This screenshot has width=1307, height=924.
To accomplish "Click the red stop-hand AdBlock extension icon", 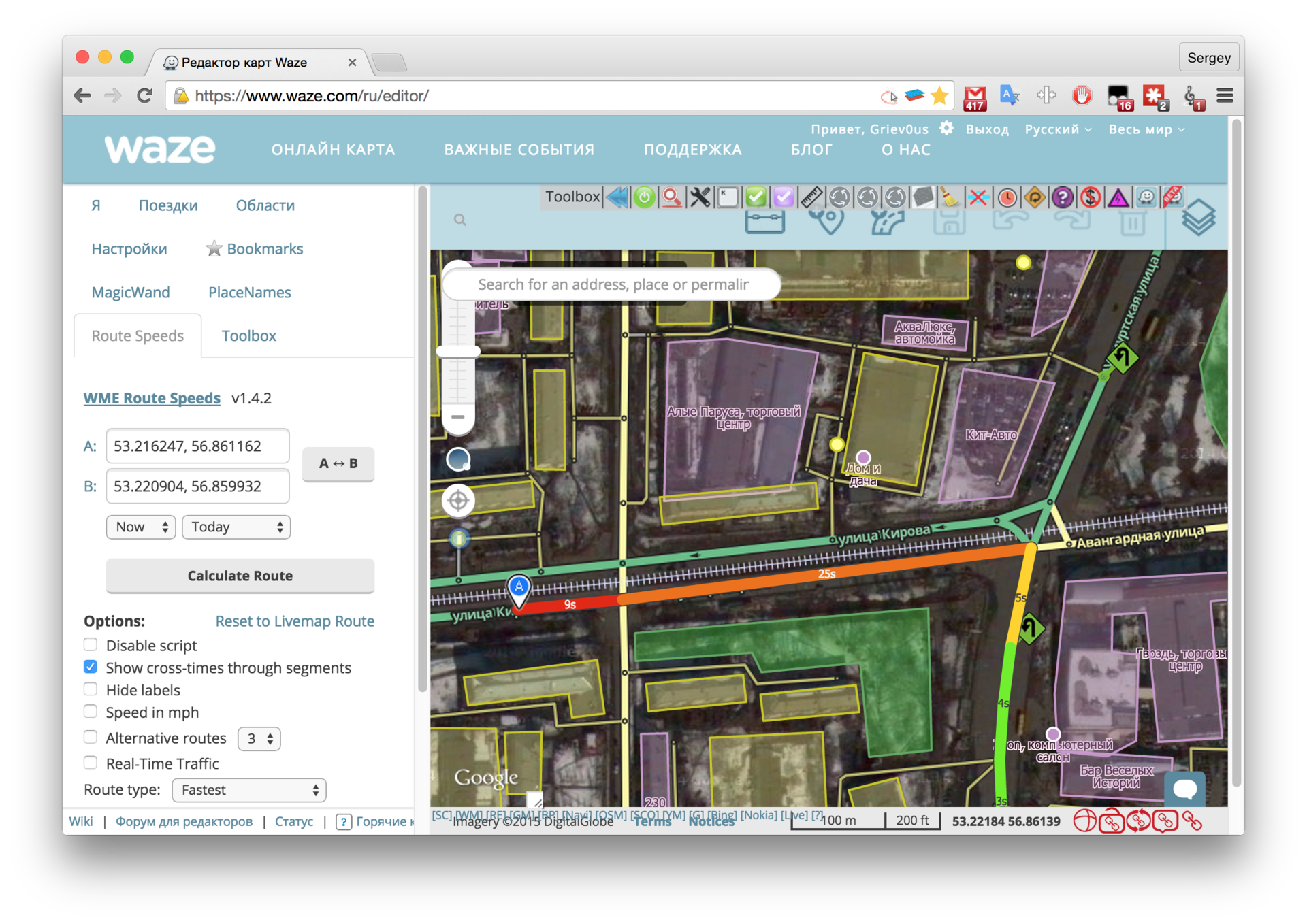I will click(x=1082, y=95).
